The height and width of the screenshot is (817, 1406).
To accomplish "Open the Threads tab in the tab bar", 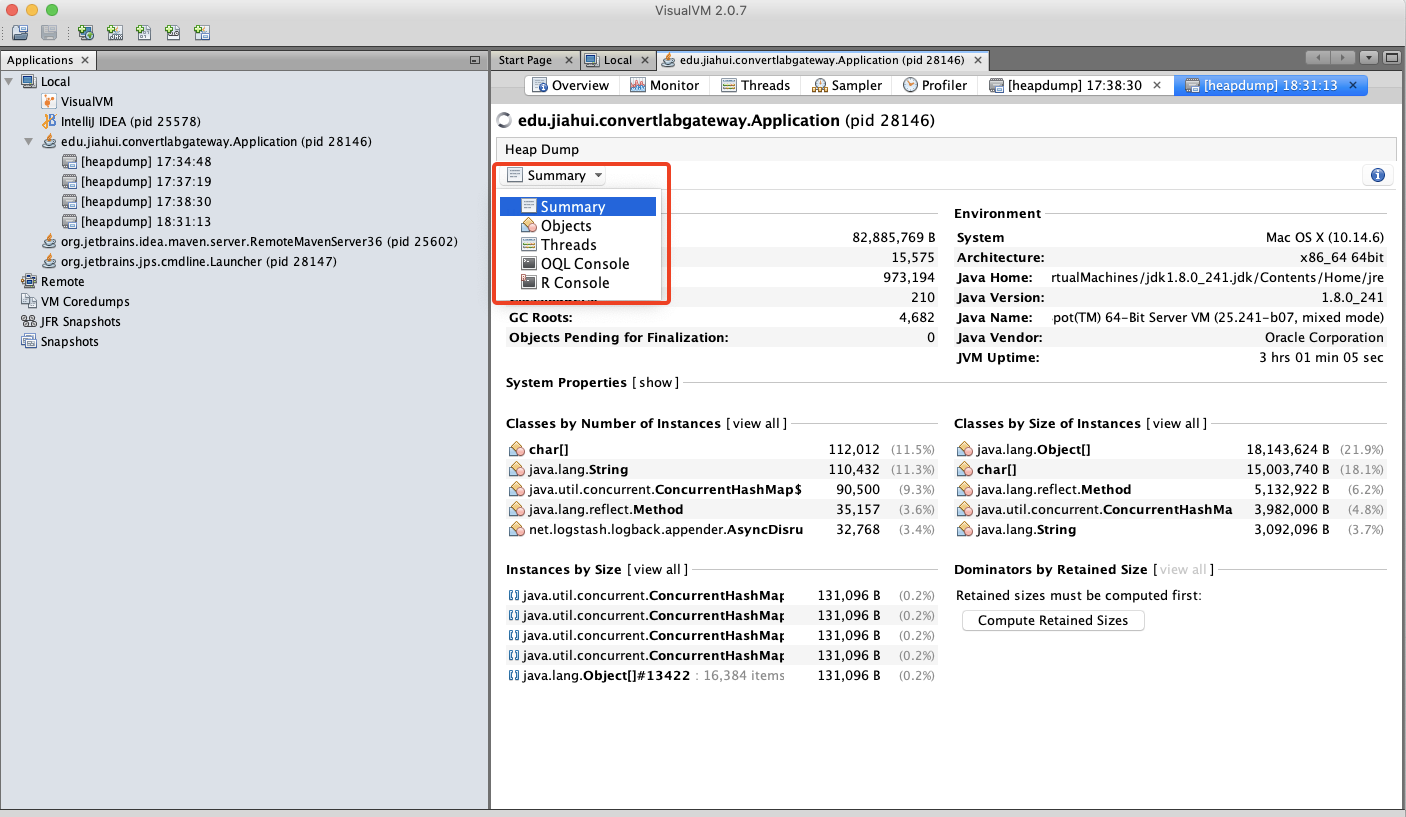I will pos(756,85).
